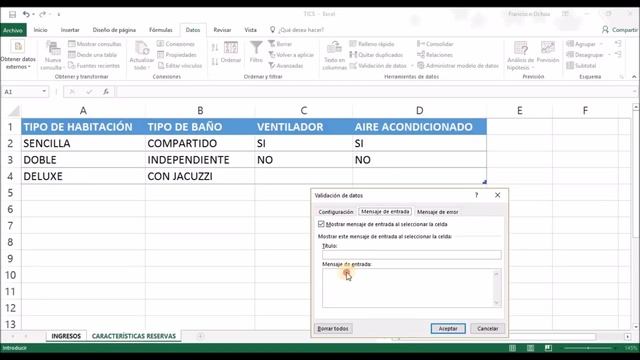
Task: Select the column E header
Action: click(520, 111)
